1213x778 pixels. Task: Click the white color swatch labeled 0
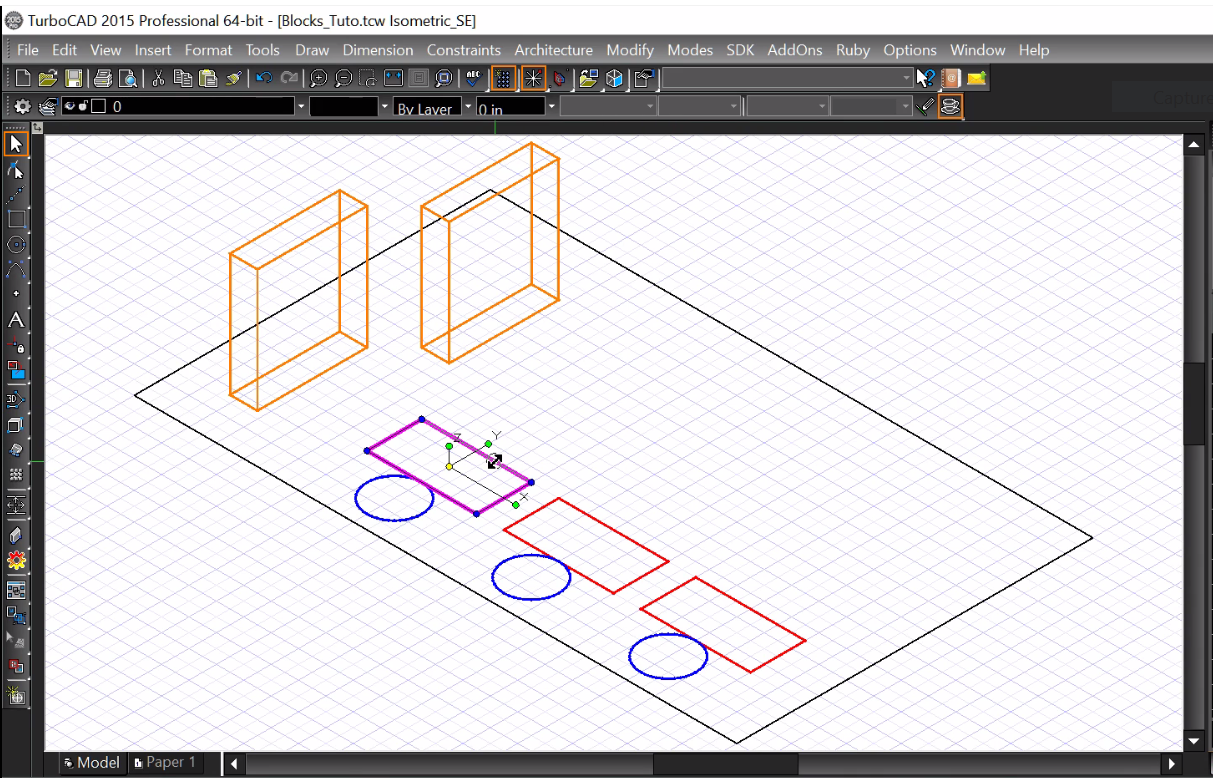[98, 105]
